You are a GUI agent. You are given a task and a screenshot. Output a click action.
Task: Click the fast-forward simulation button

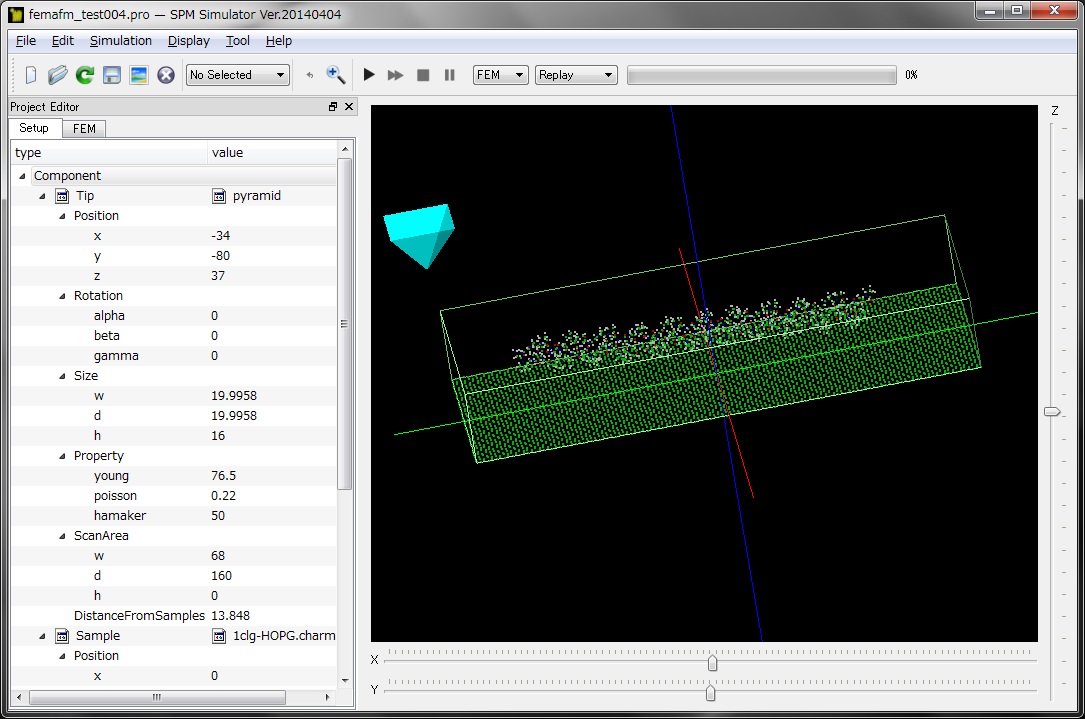point(396,75)
